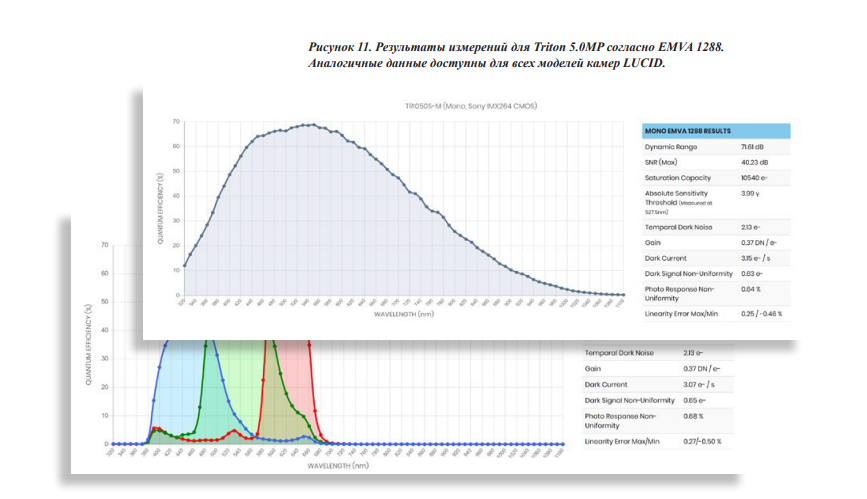Click the blue channel curve in color chart
This screenshot has width=867, height=499.
click(222, 380)
